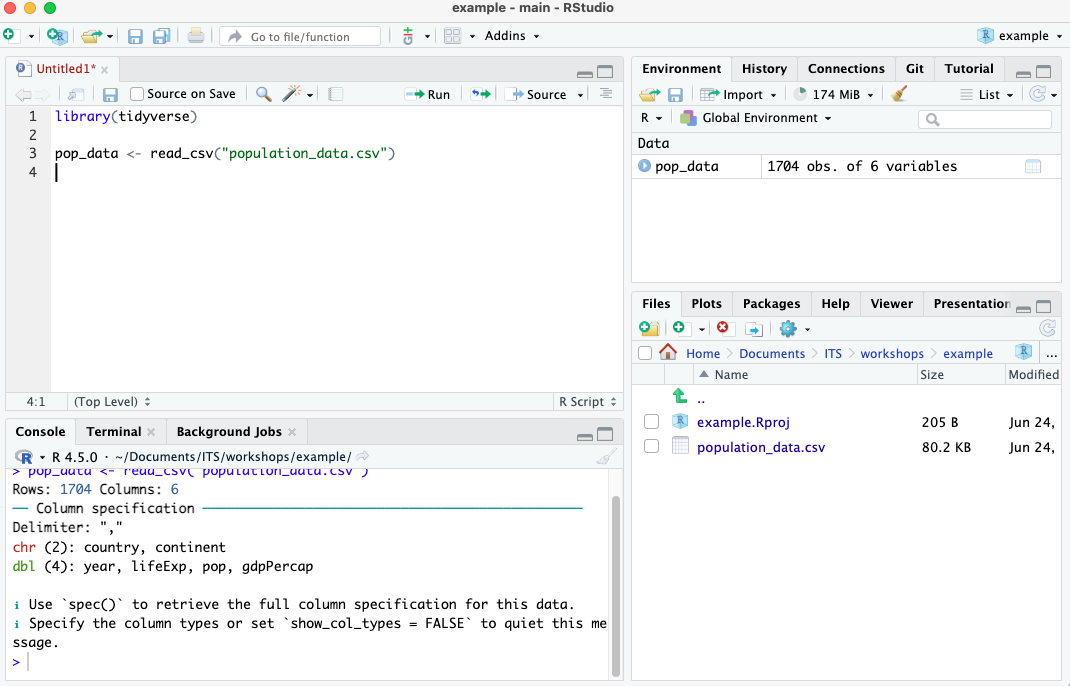Open the Packages tab

[x=771, y=304]
